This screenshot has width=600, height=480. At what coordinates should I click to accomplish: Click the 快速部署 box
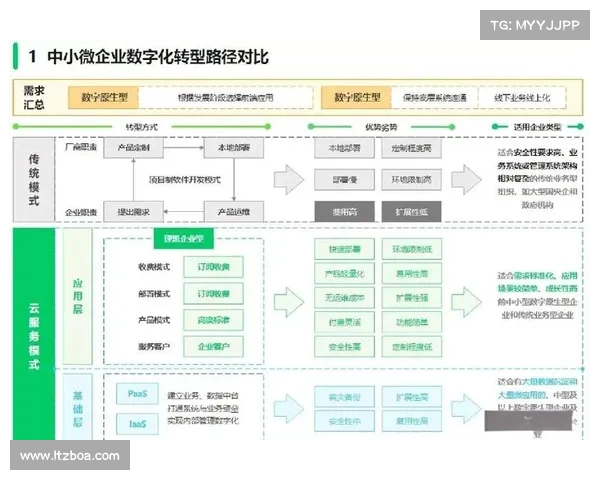[344, 249]
